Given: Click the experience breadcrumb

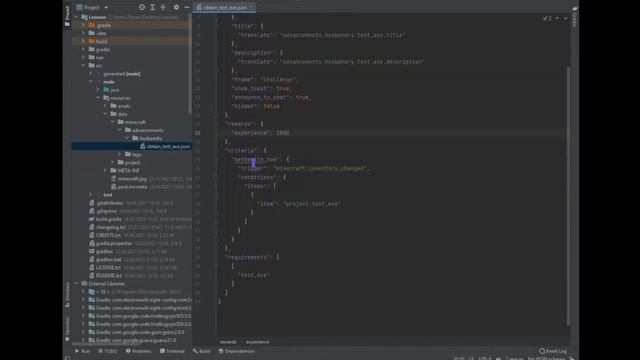Looking at the screenshot, I should coord(257,342).
